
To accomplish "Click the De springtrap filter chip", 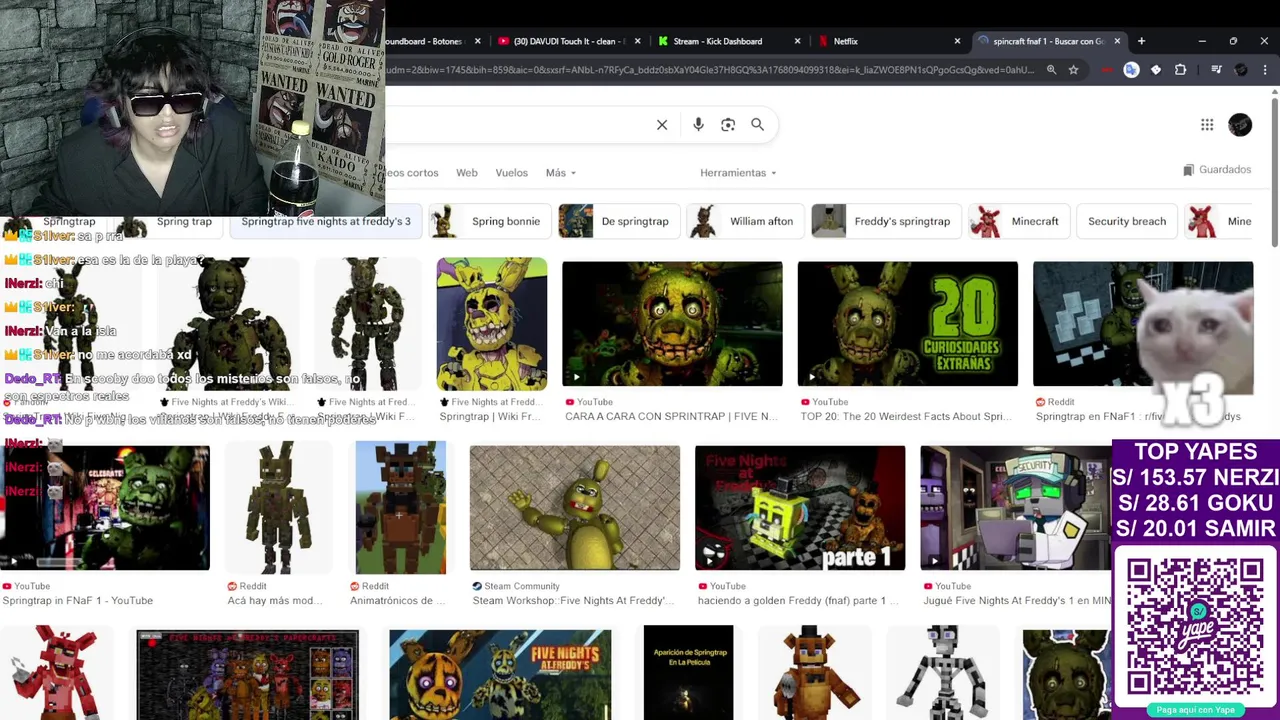I will 619,221.
